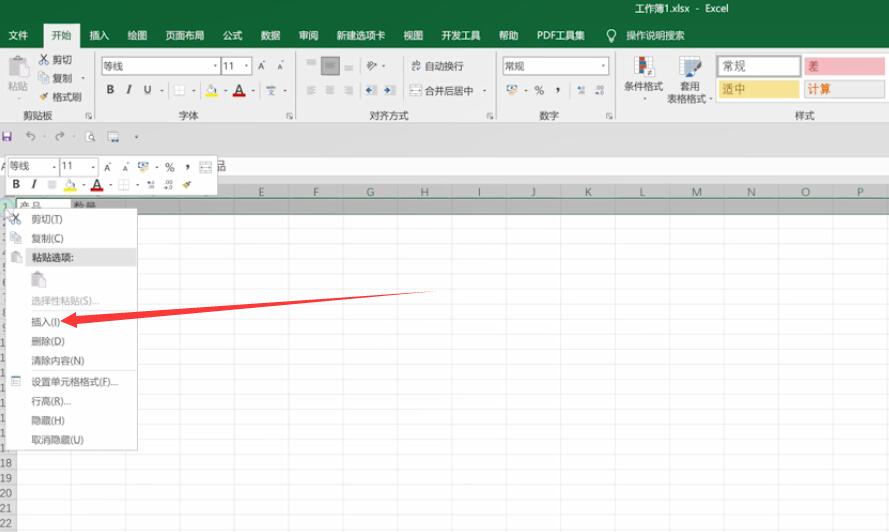Screen dimensions: 889x532
Task: Open the underline style dropdown arrow
Action: (162, 91)
